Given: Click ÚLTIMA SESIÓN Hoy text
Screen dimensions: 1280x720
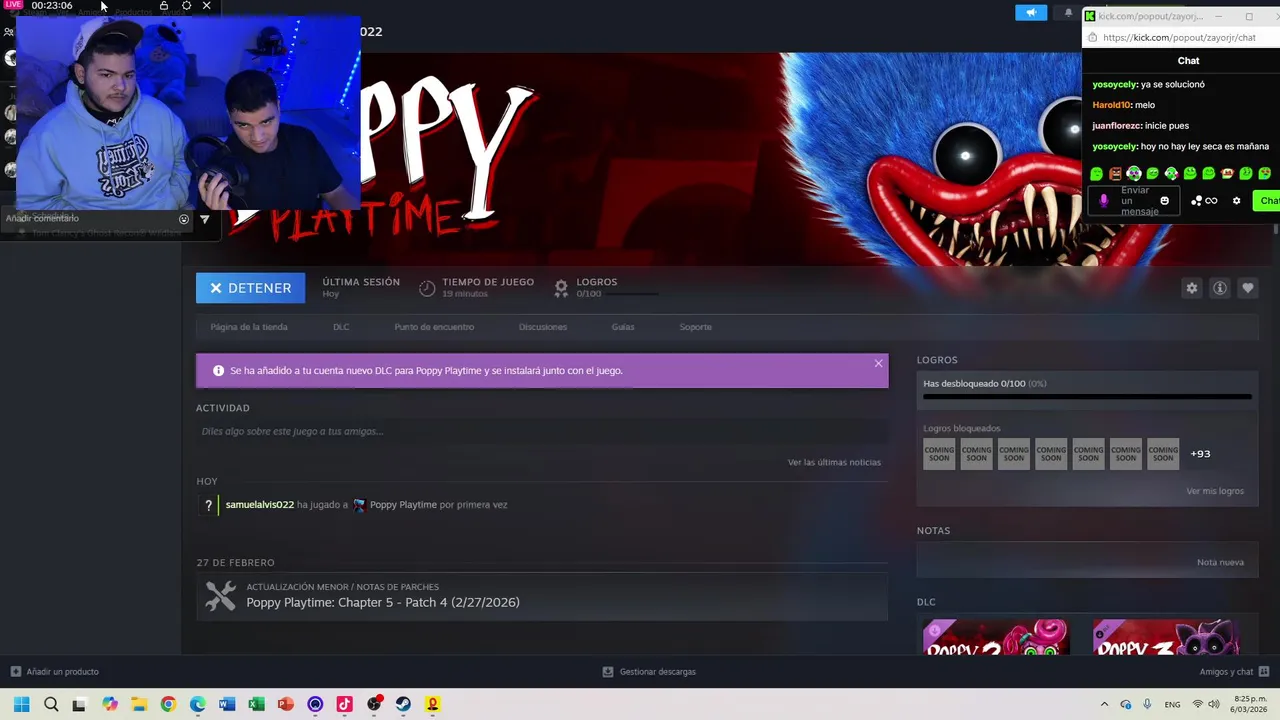Looking at the screenshot, I should 361,288.
